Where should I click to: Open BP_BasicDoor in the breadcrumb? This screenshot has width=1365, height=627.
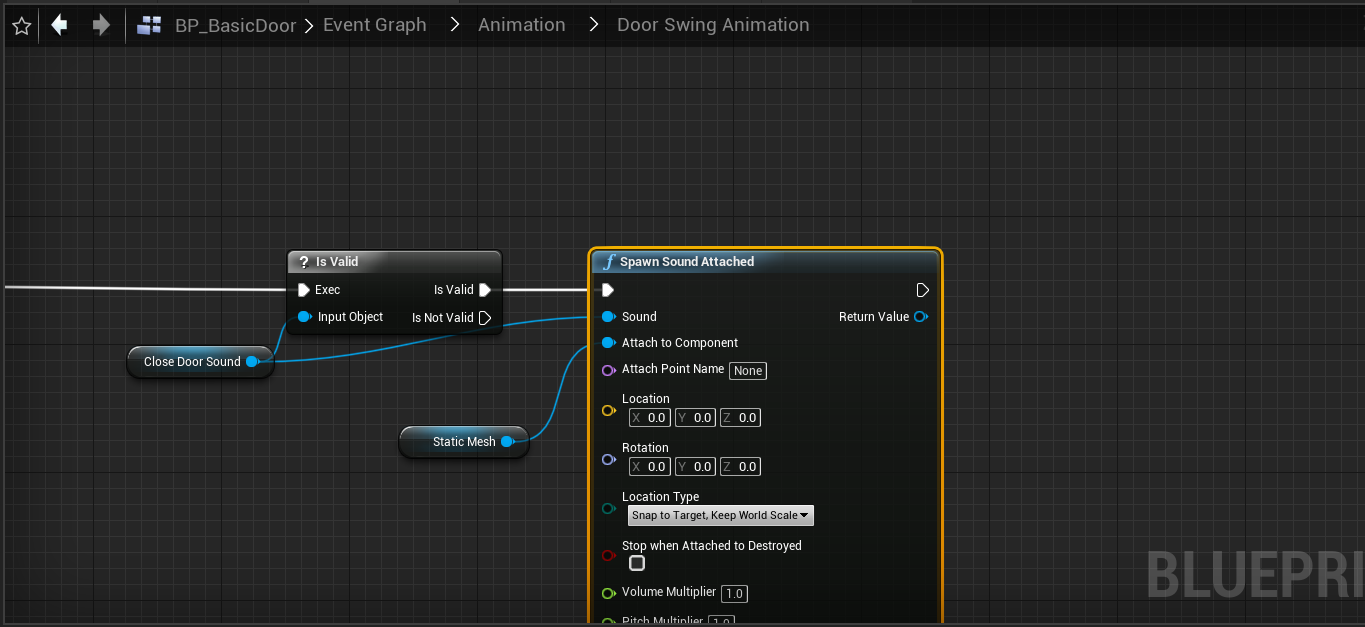pos(235,26)
